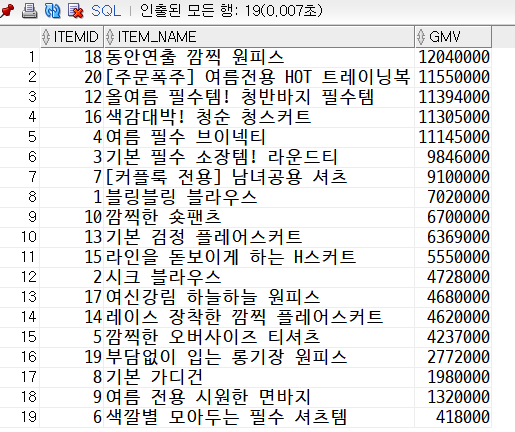Click the SQL link in toolbar
This screenshot has width=515, height=432.
(x=106, y=11)
